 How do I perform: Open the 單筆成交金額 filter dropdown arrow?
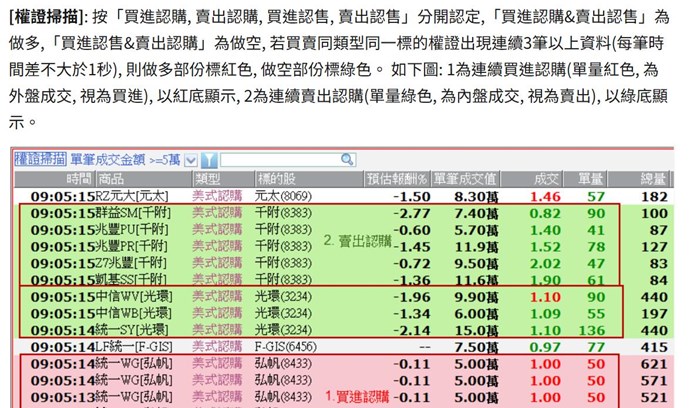(191, 160)
